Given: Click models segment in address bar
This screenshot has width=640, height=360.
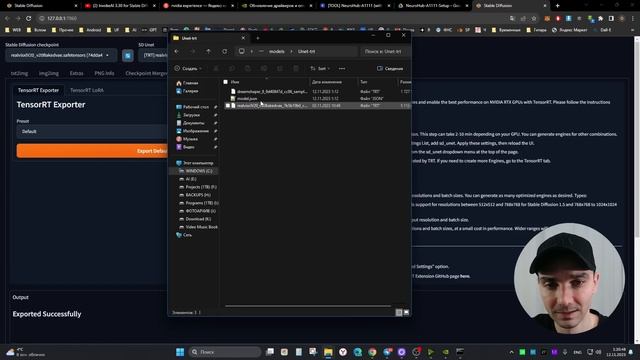Looking at the screenshot, I should (276, 51).
